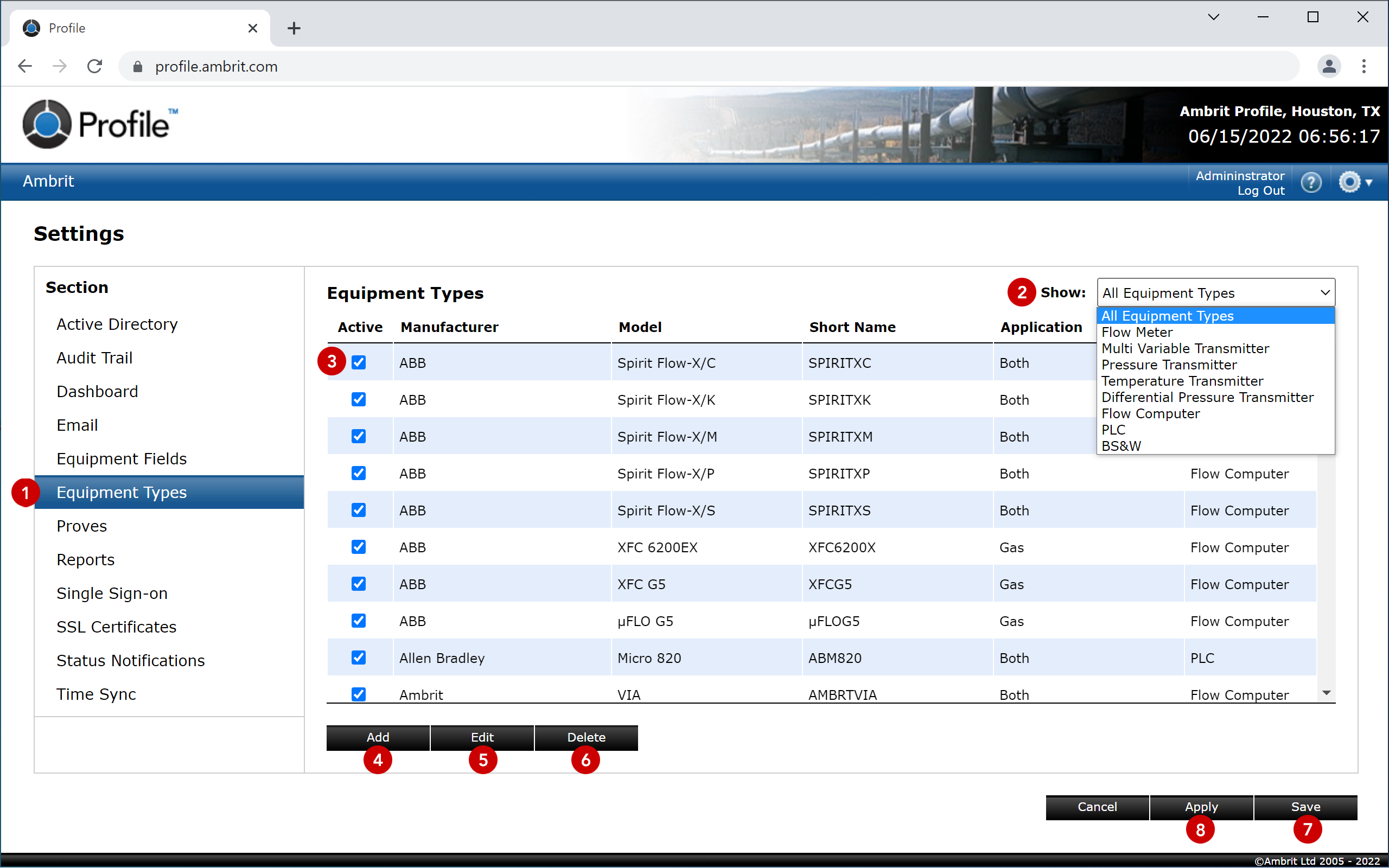Toggle Active checkbox for XFC G5

pyautogui.click(x=359, y=584)
